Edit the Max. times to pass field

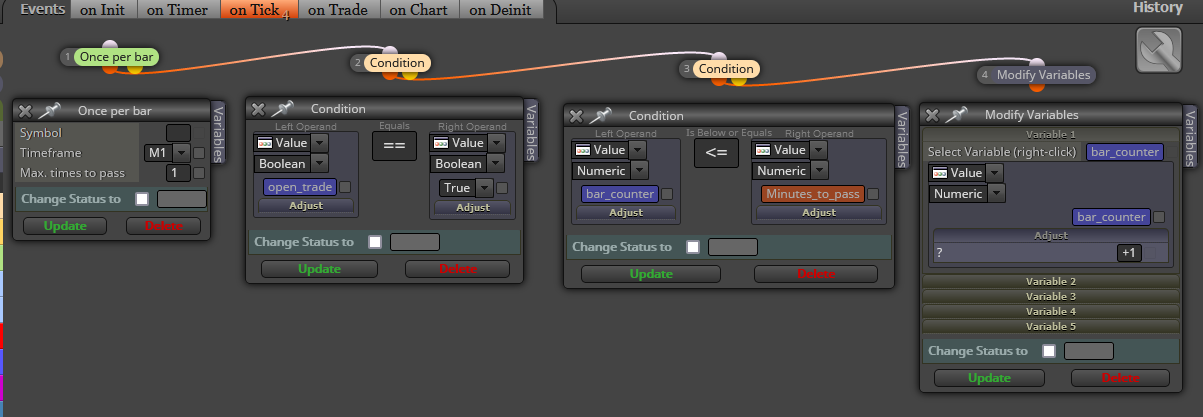(x=178, y=173)
